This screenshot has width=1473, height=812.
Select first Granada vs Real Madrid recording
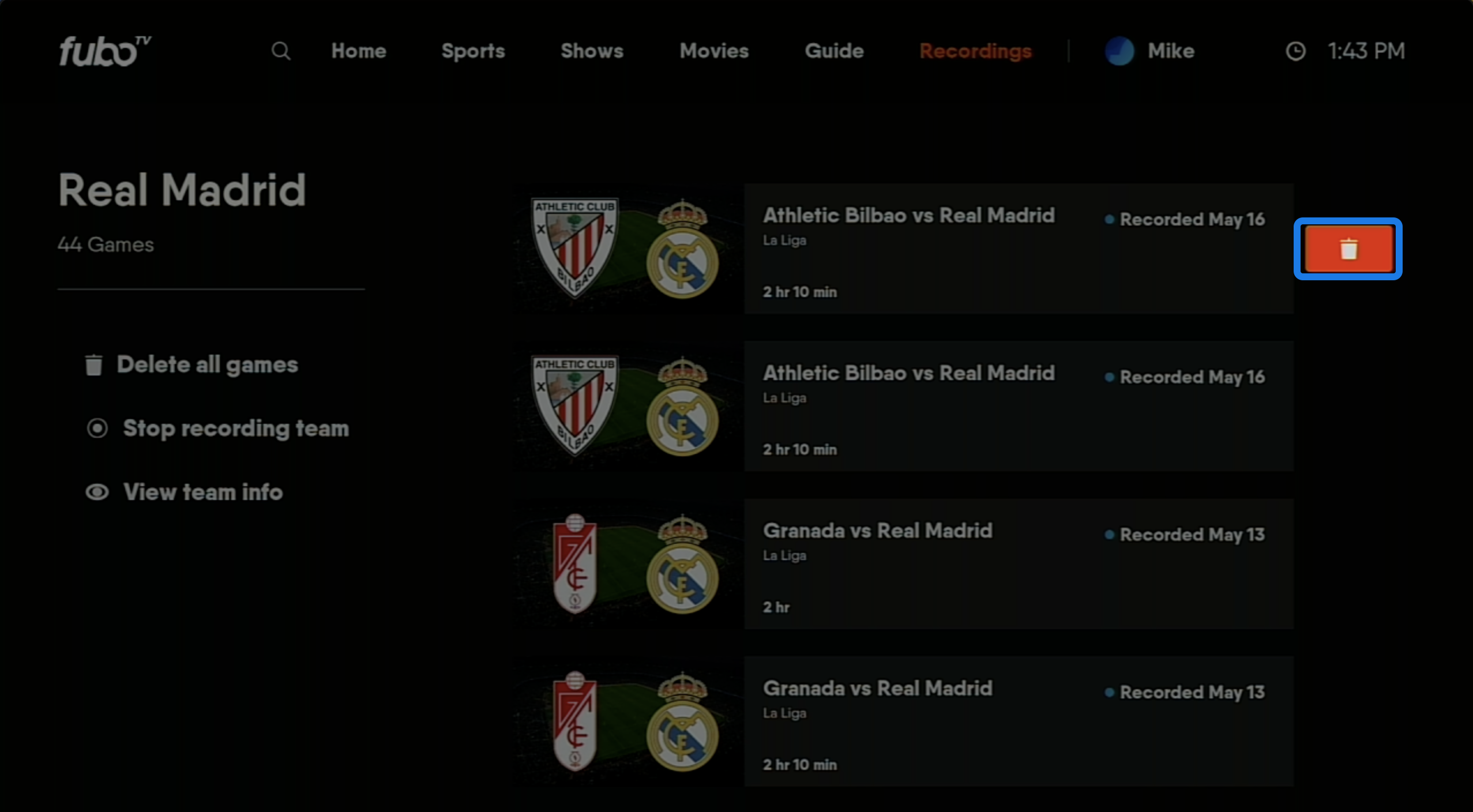pyautogui.click(x=1017, y=564)
